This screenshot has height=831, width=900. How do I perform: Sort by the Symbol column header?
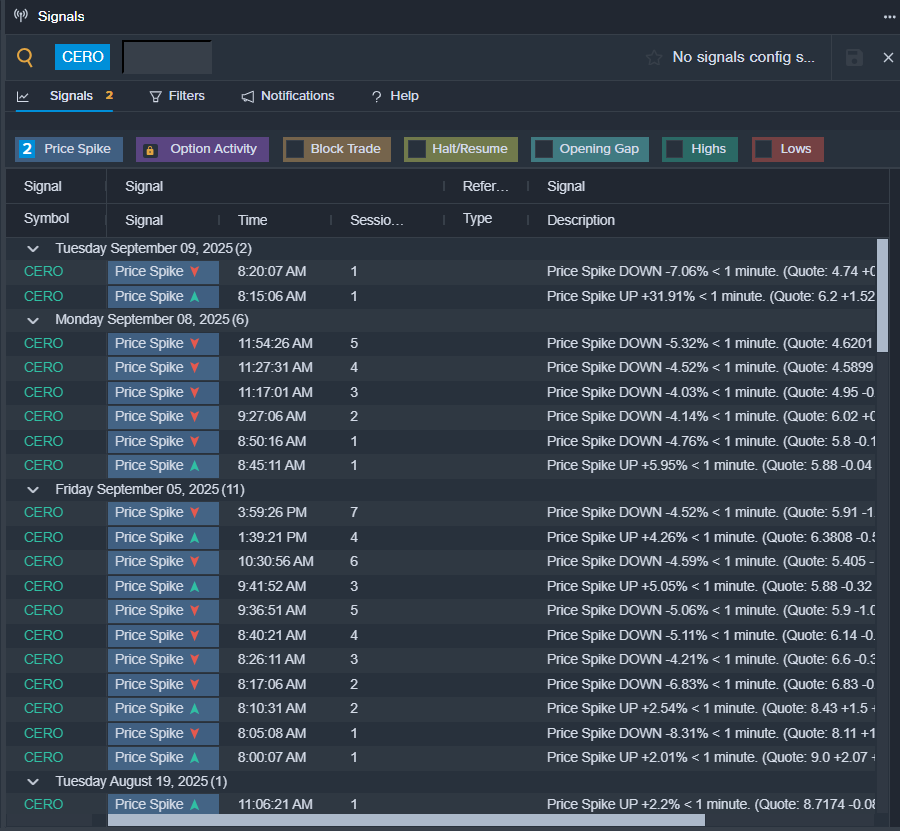click(46, 219)
